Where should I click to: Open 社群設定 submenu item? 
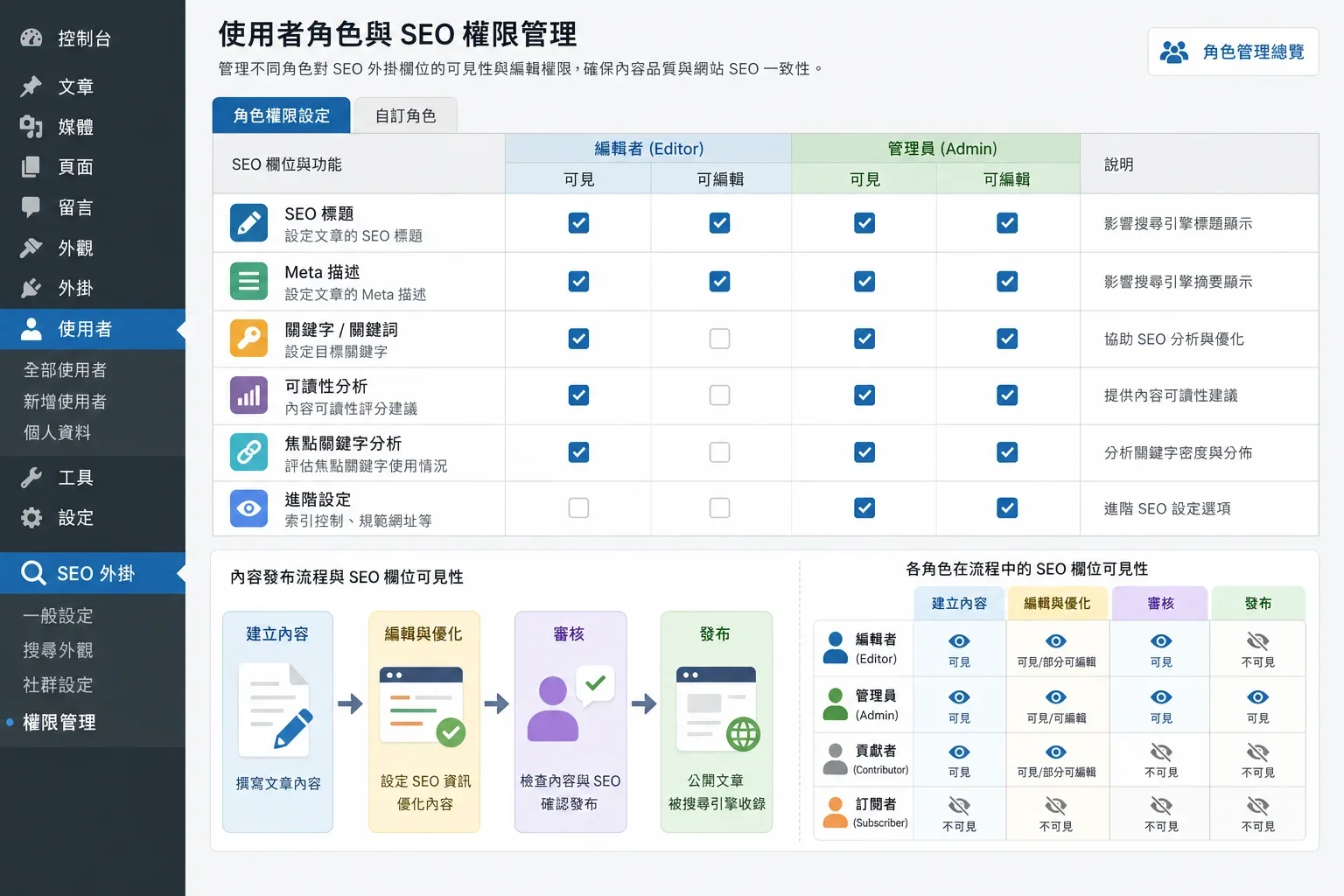point(58,684)
